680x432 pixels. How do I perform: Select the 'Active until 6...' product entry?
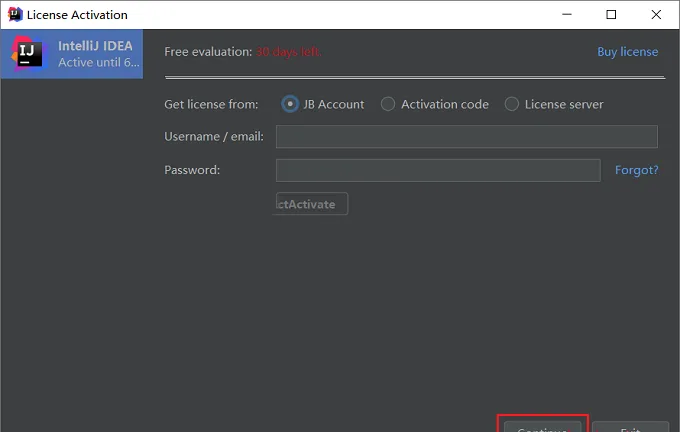(72, 54)
